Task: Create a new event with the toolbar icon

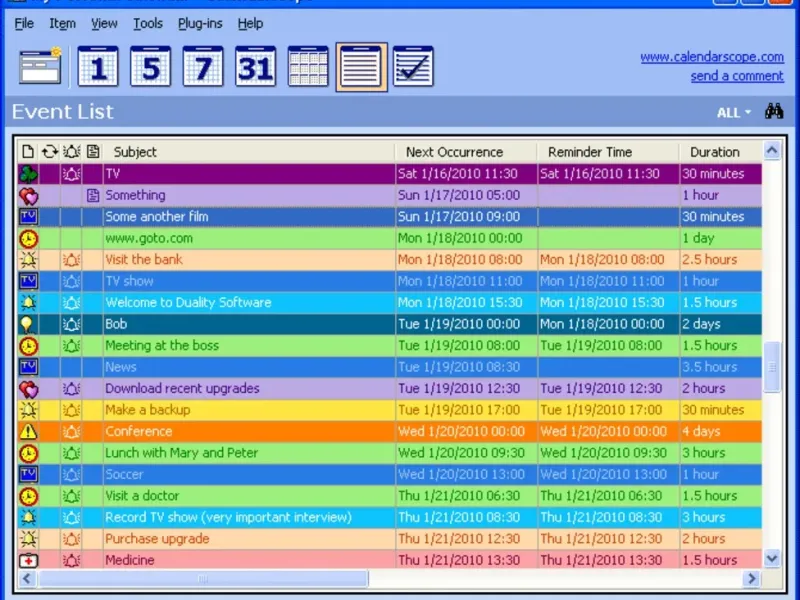Action: point(40,66)
